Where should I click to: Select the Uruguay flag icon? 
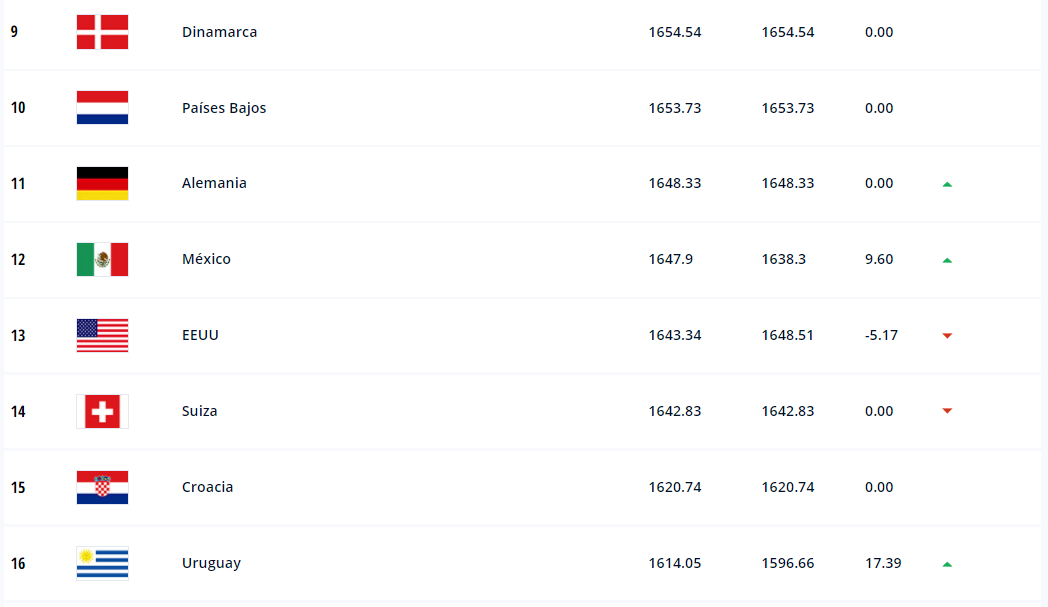coord(101,563)
